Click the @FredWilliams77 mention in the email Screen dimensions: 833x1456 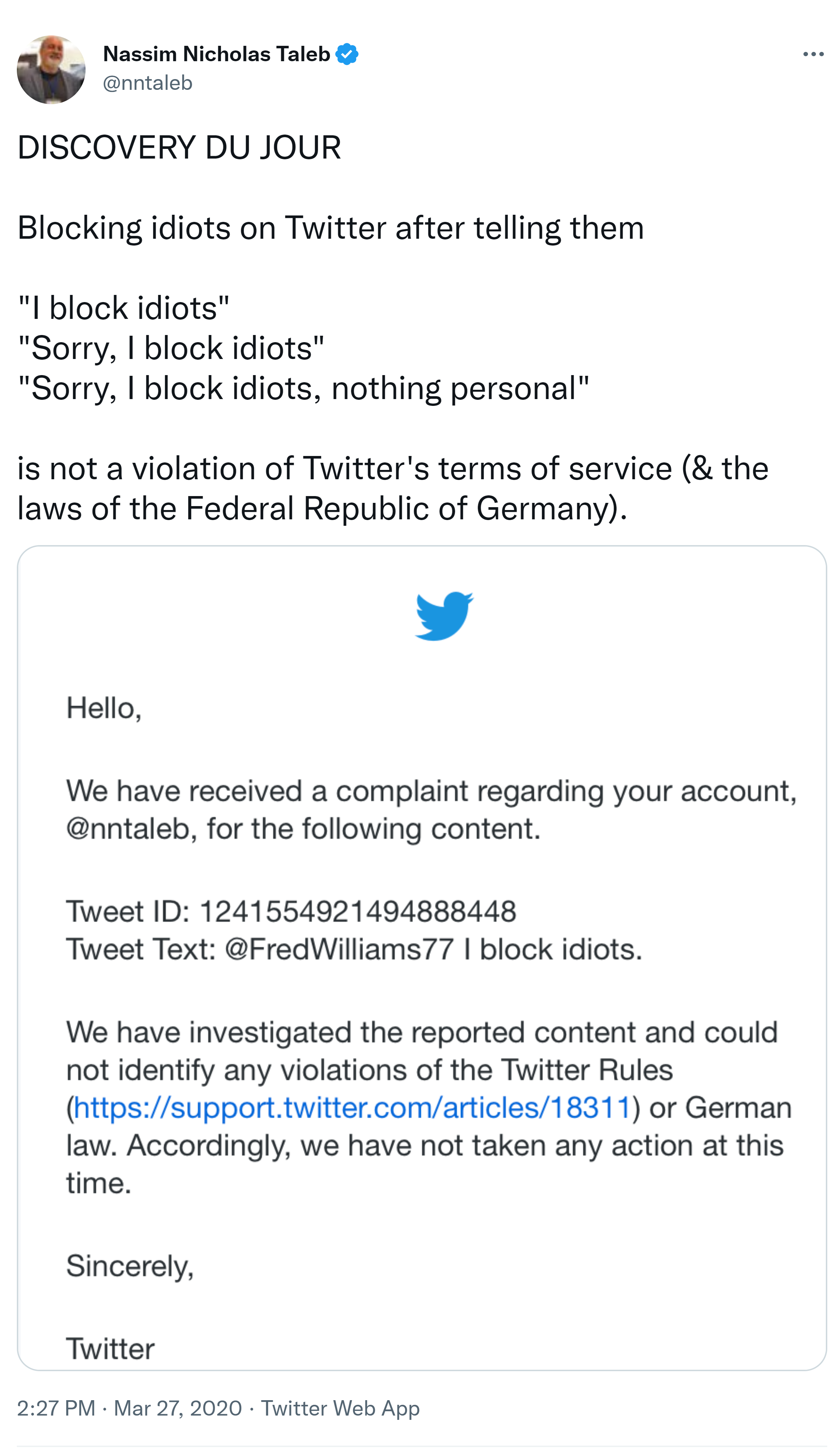339,949
